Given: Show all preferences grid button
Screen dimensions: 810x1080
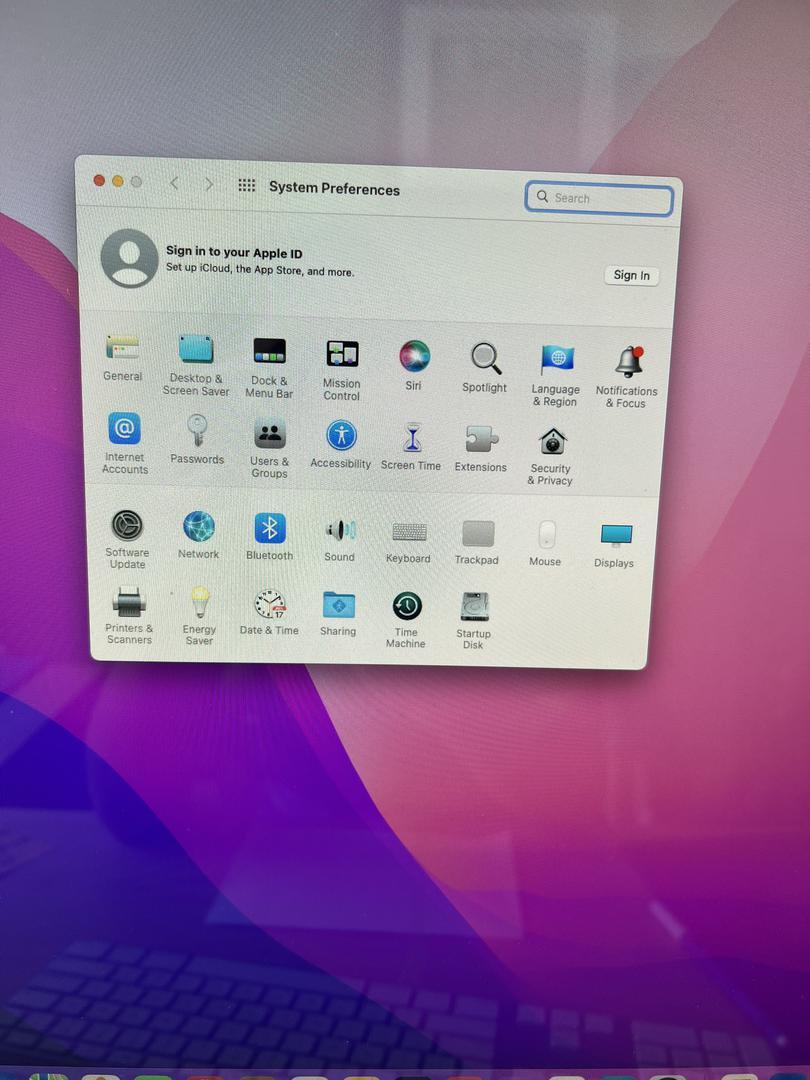Looking at the screenshot, I should (x=247, y=185).
